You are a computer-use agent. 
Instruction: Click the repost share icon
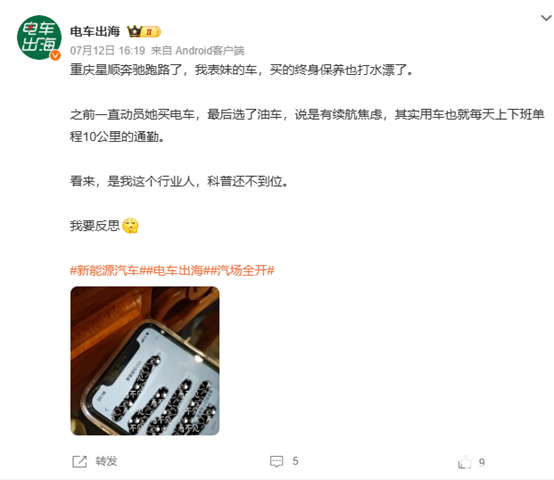click(79, 461)
